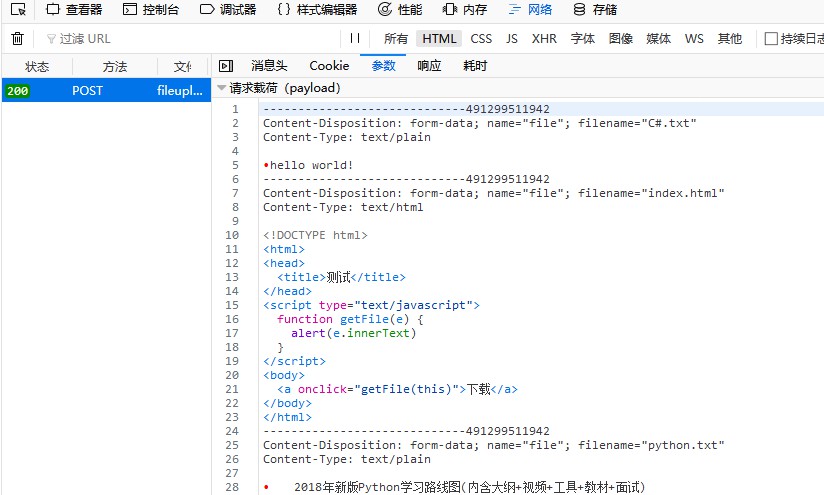
Task: Toggle the Images (图像) filter
Action: point(621,39)
